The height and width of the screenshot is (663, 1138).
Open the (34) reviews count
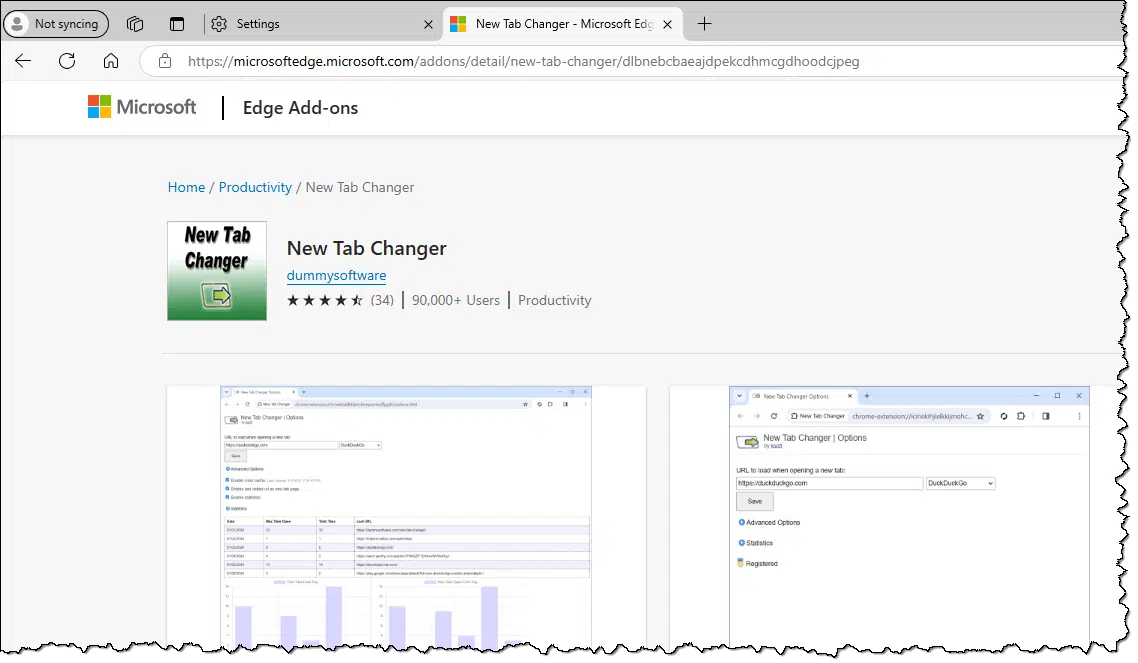click(x=382, y=300)
